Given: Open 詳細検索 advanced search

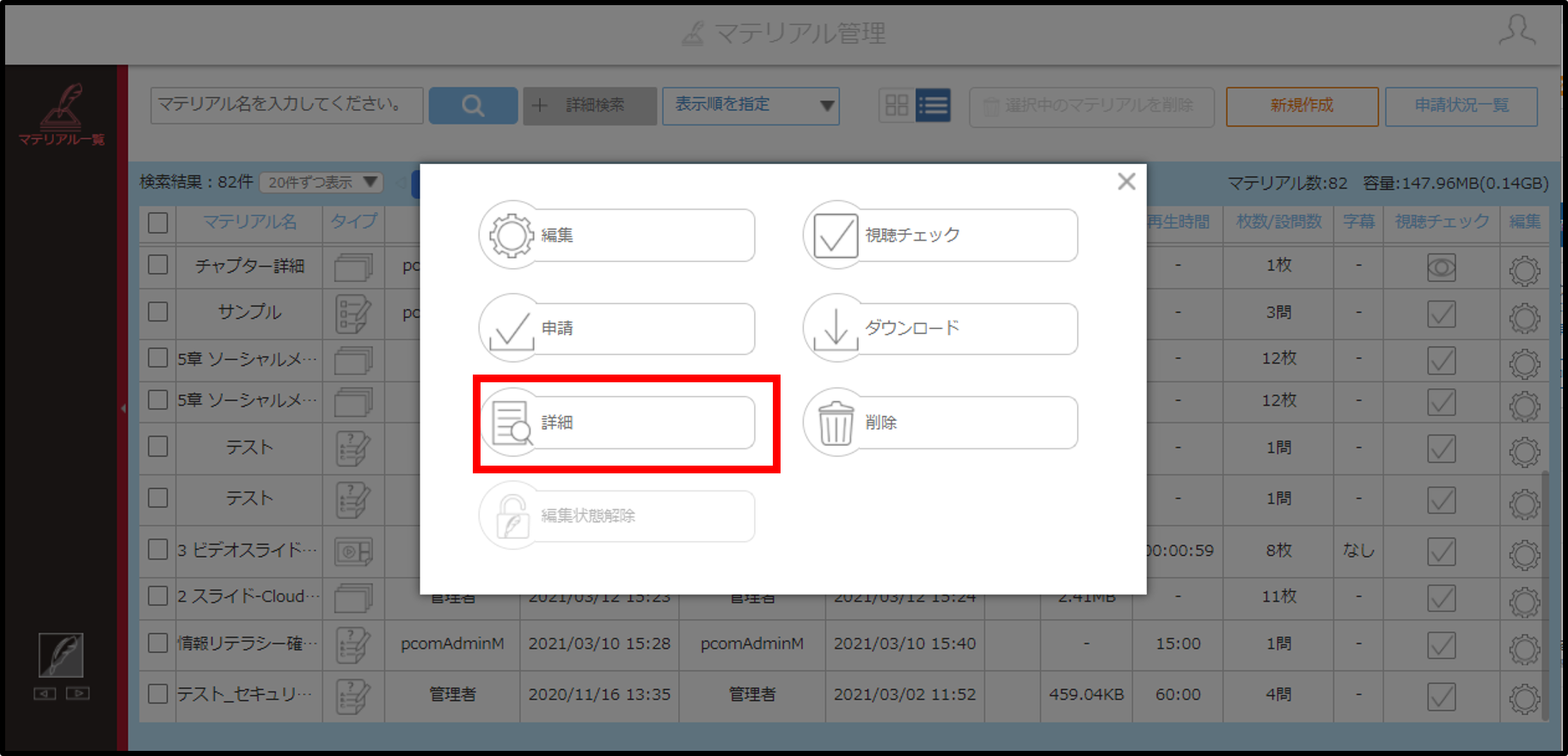Looking at the screenshot, I should pyautogui.click(x=590, y=106).
